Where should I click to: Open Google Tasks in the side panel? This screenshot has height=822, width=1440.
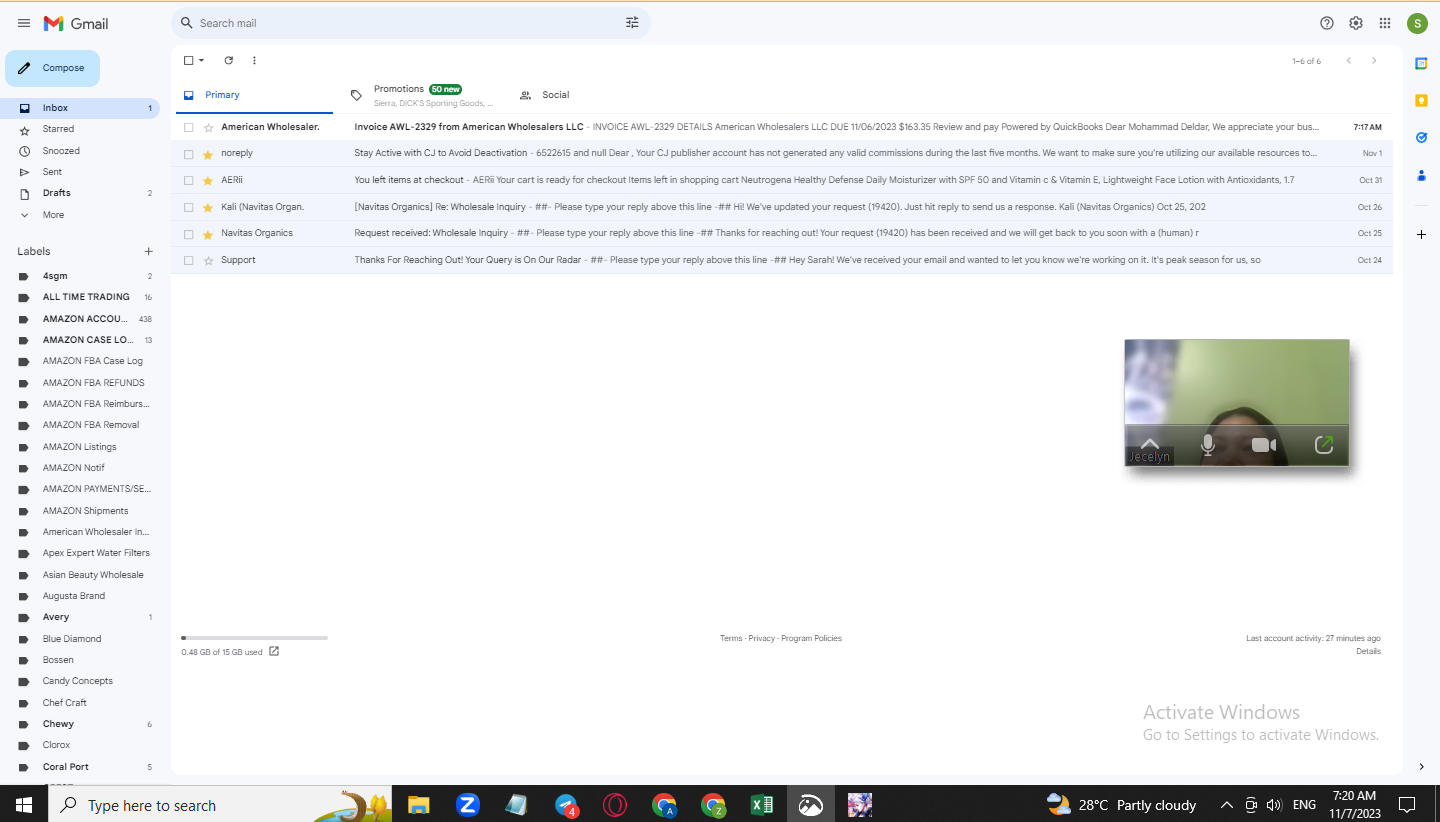tap(1421, 137)
